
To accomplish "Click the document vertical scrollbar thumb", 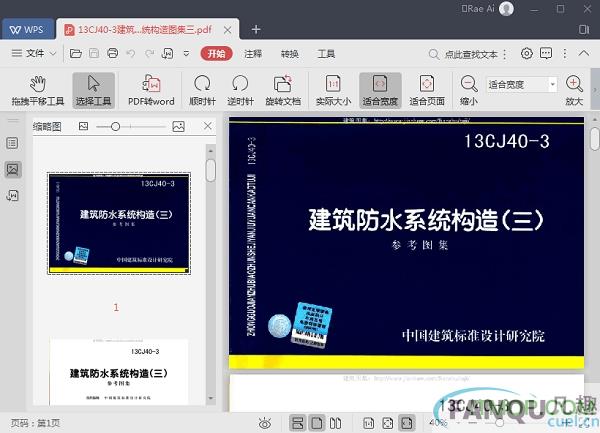I will point(595,139).
